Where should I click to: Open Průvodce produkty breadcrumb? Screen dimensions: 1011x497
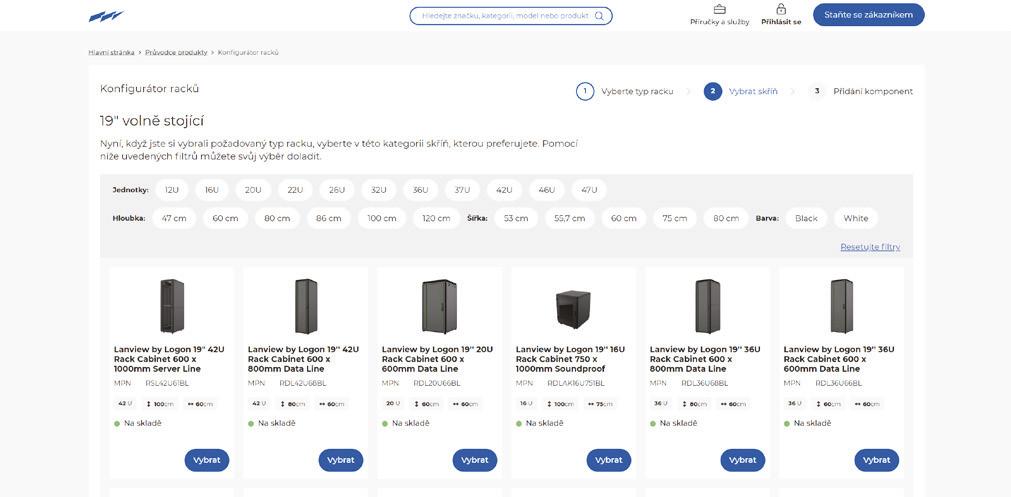pos(176,52)
